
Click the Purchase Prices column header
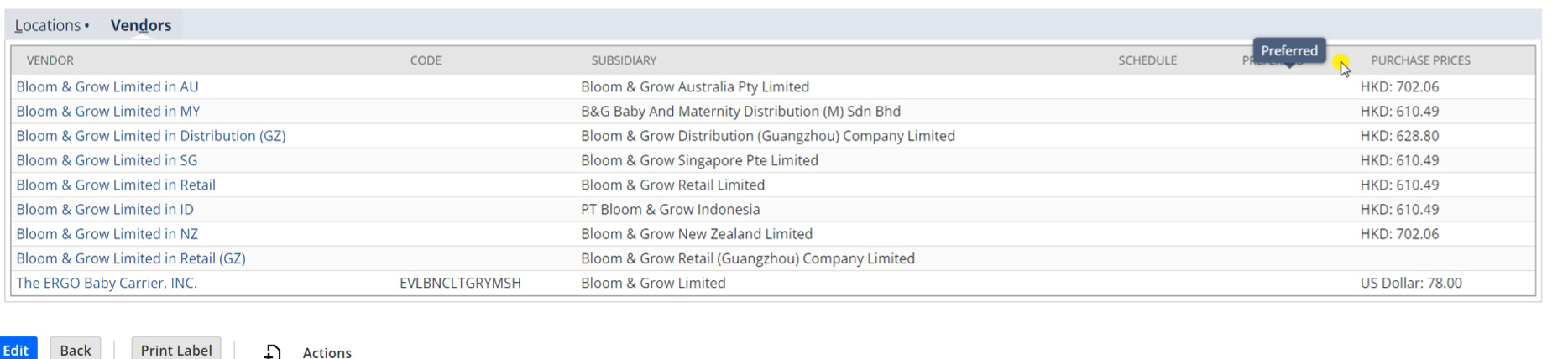click(x=1420, y=60)
